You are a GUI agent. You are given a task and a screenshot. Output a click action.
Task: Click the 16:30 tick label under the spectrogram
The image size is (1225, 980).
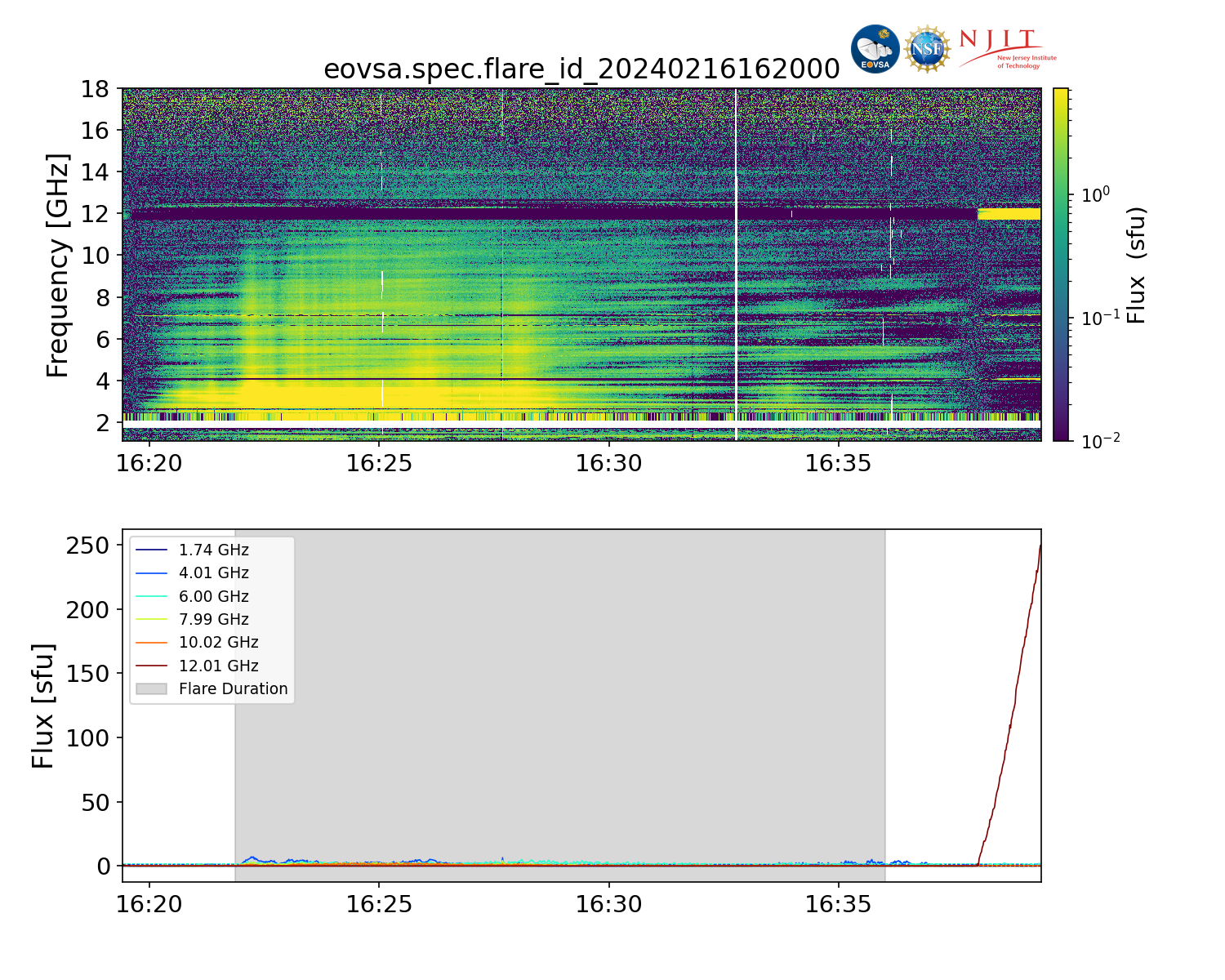click(x=608, y=465)
